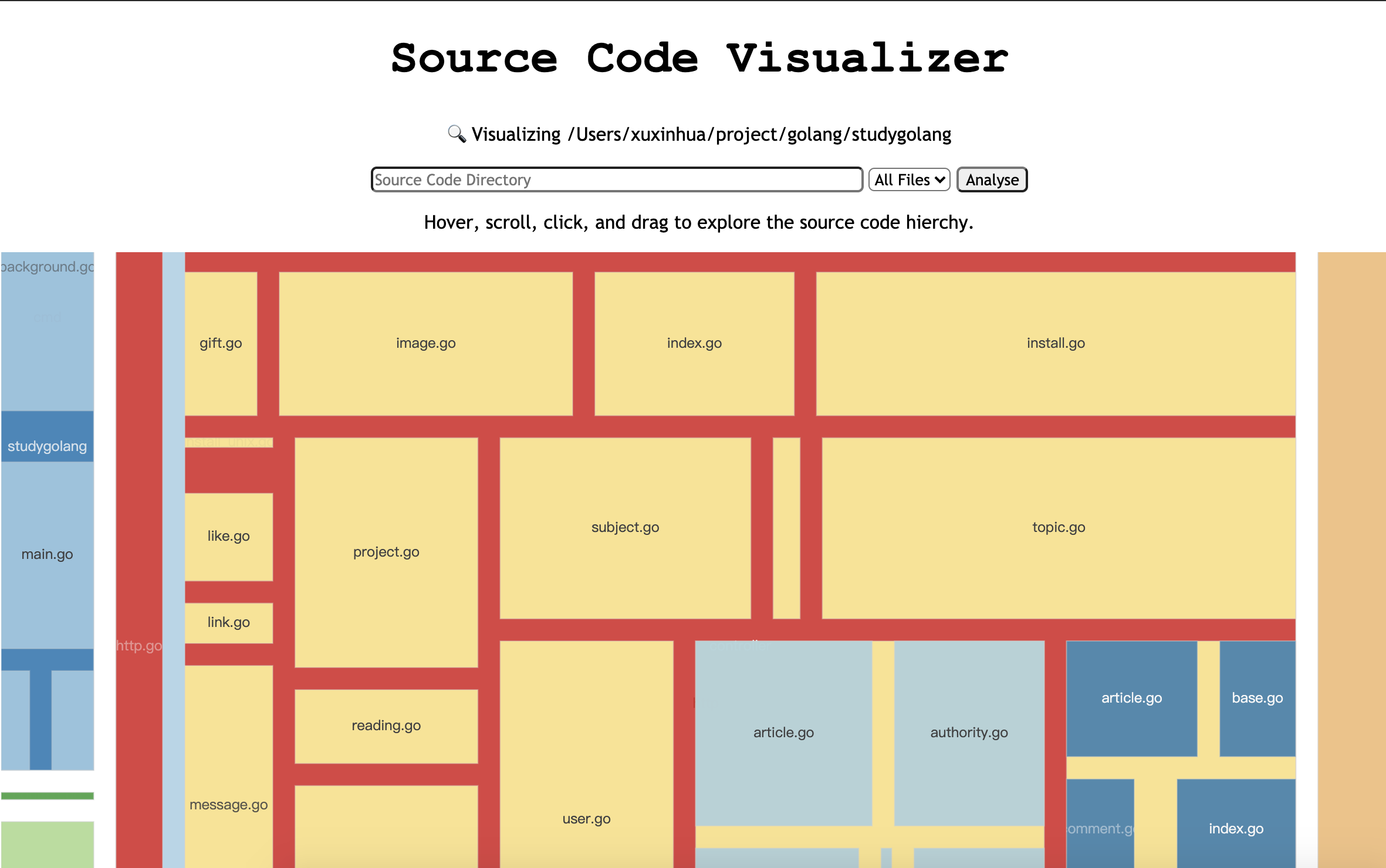Viewport: 1386px width, 868px height.
Task: Select the image.go treemap block
Action: tap(425, 343)
